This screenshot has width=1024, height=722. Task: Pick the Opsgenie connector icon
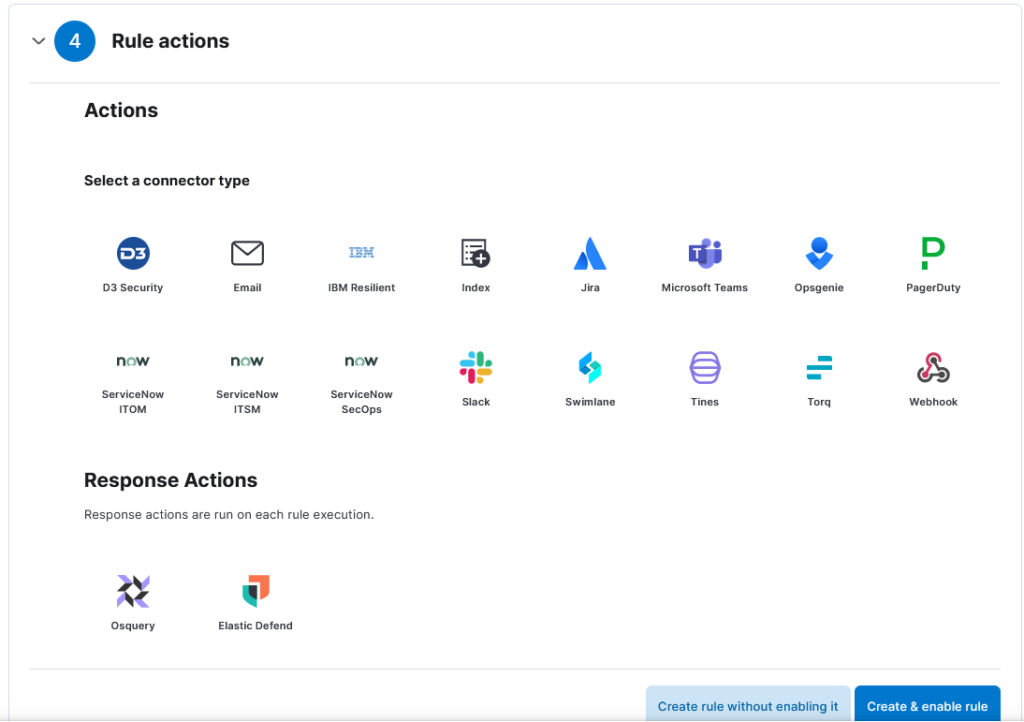(819, 253)
